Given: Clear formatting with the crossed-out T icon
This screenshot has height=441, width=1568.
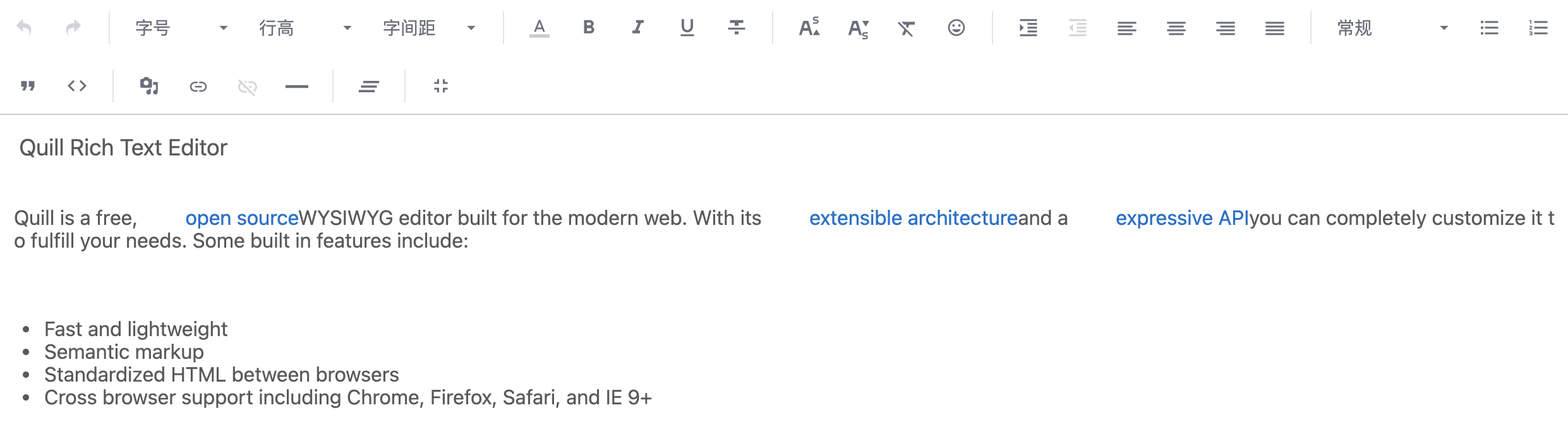Looking at the screenshot, I should point(907,28).
